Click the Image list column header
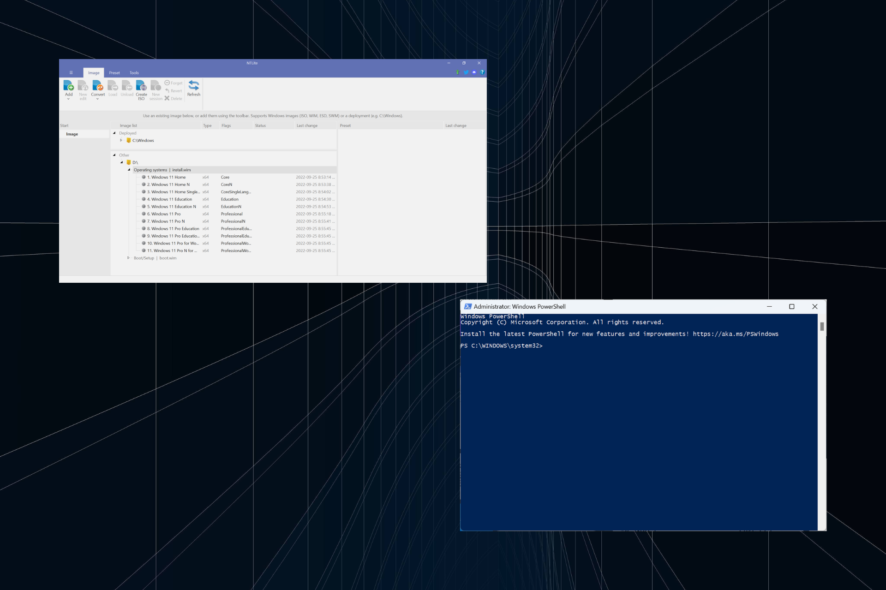The height and width of the screenshot is (590, 886). pos(128,125)
